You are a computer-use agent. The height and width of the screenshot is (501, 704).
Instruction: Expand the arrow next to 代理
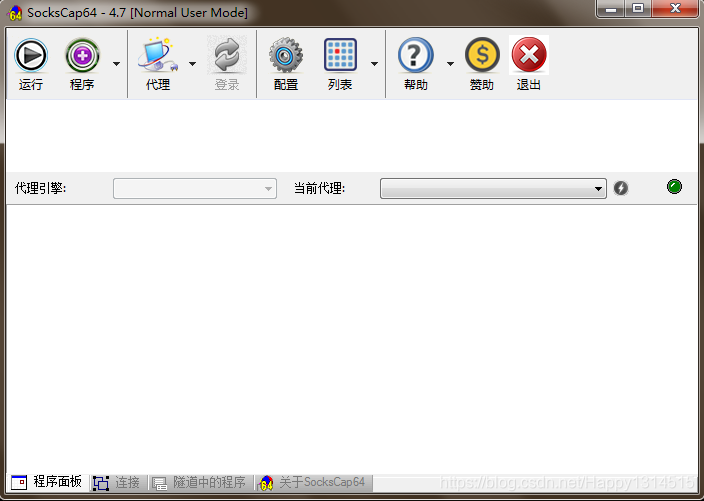tap(193, 64)
